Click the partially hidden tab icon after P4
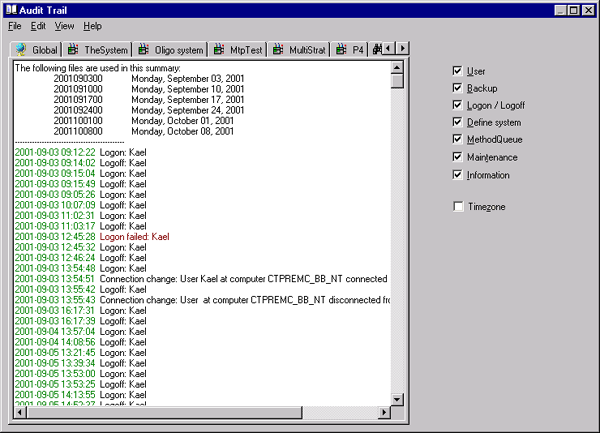Viewport: 600px width, 433px height. tap(376, 49)
